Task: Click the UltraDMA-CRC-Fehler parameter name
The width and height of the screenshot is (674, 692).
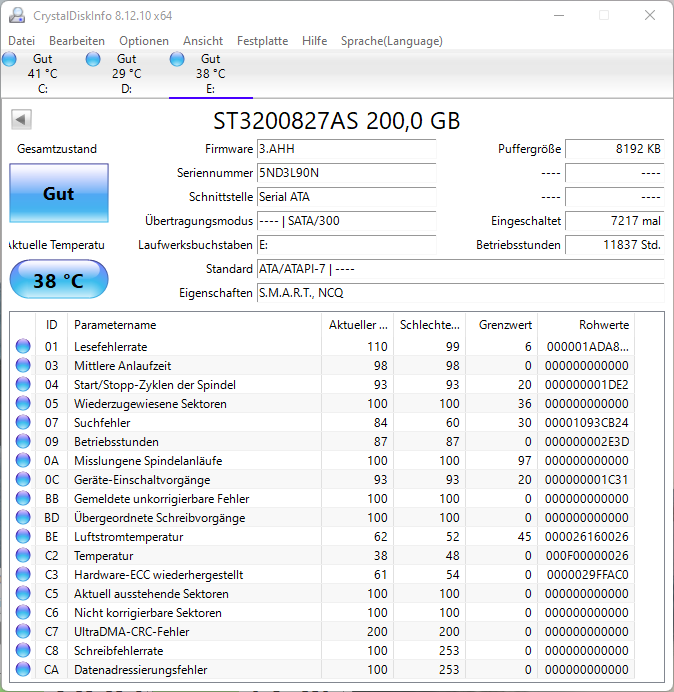Action: 132,631
